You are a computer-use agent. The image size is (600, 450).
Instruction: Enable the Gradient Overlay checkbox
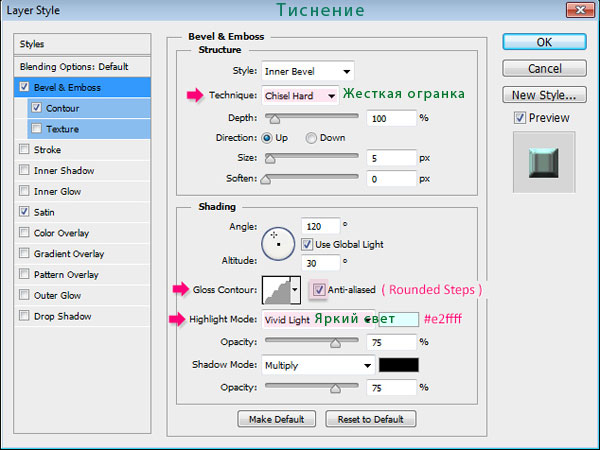(x=24, y=253)
